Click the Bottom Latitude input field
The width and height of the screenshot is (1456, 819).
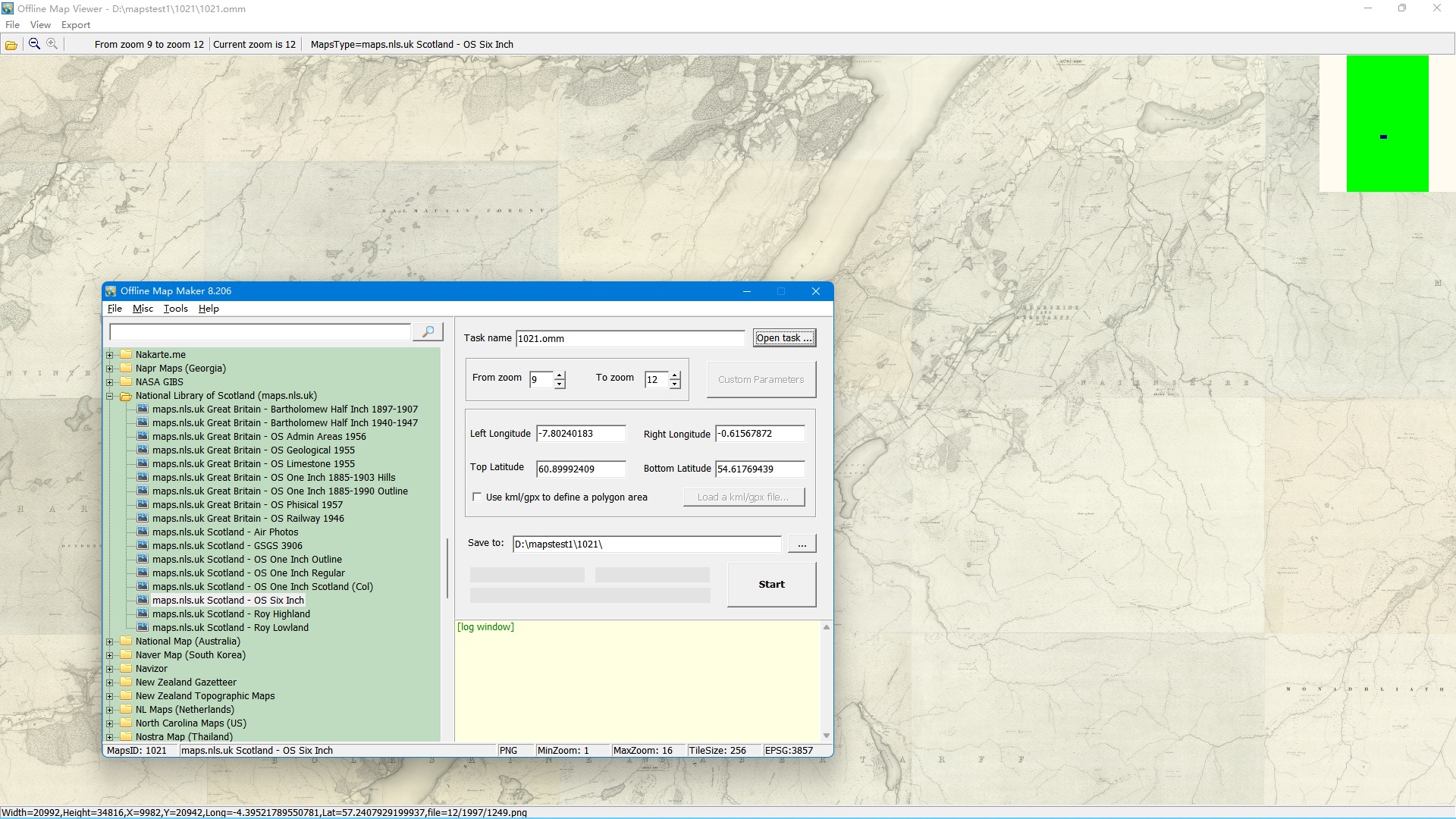tap(760, 469)
